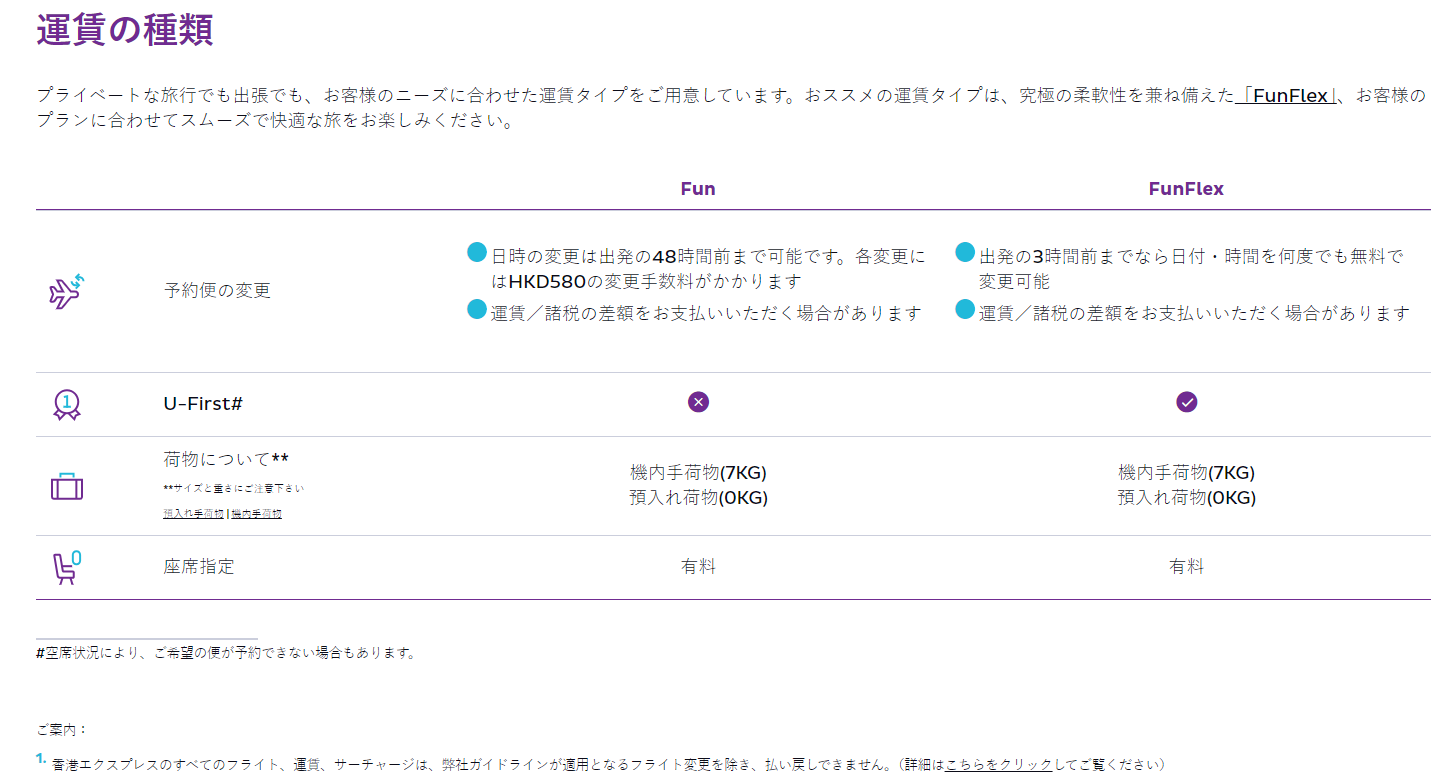Open the「FunFlex」link in the intro paragraph

[x=1286, y=96]
